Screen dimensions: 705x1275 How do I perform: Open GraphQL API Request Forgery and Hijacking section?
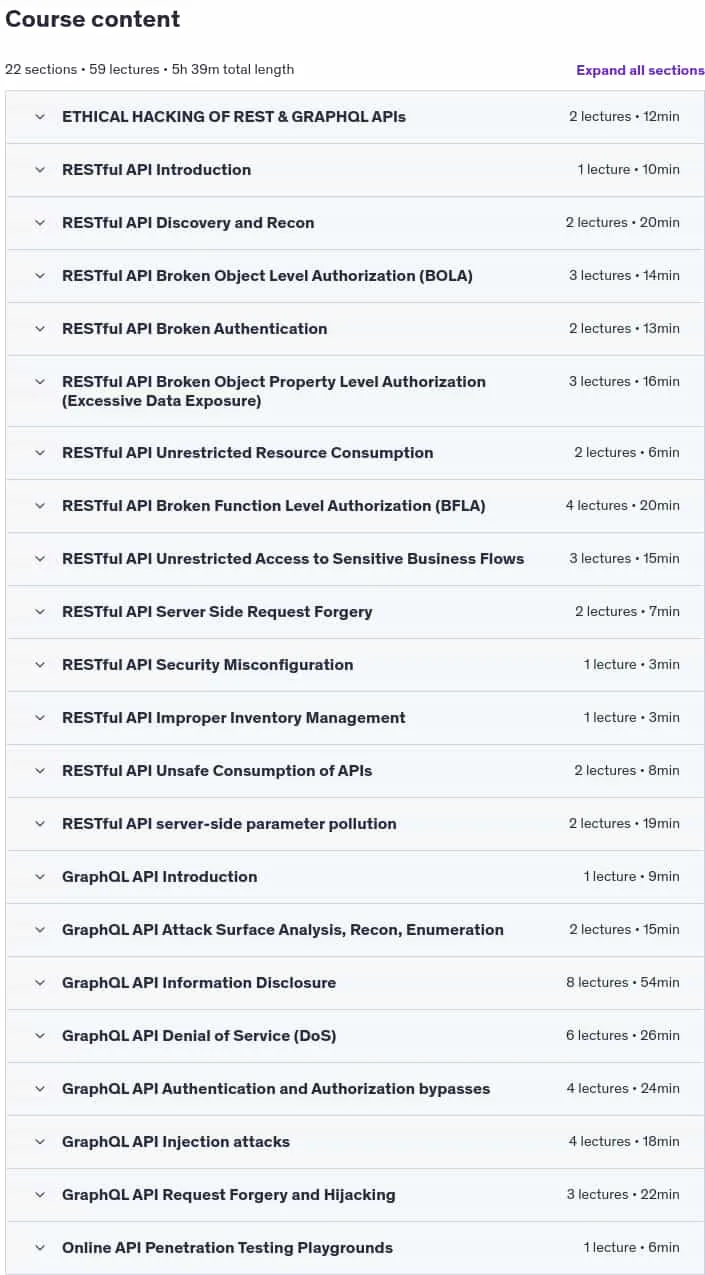coord(355,1195)
